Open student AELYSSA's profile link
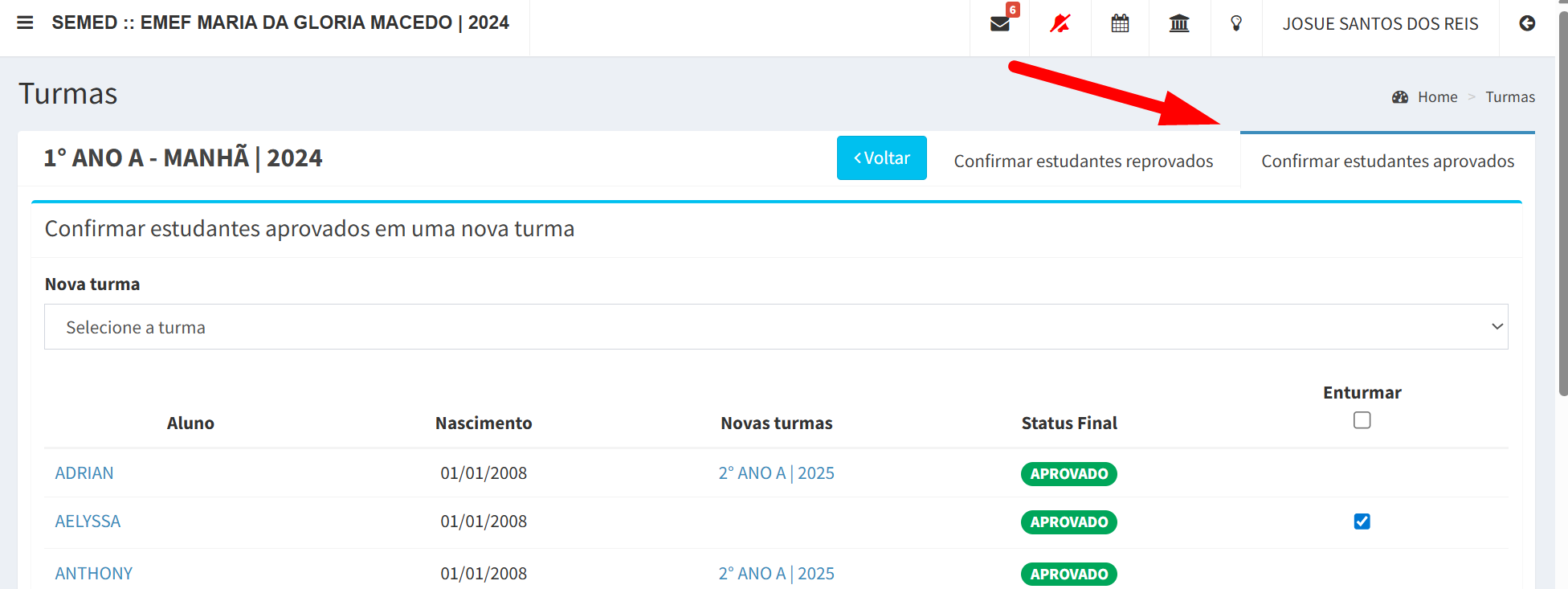 point(88,522)
